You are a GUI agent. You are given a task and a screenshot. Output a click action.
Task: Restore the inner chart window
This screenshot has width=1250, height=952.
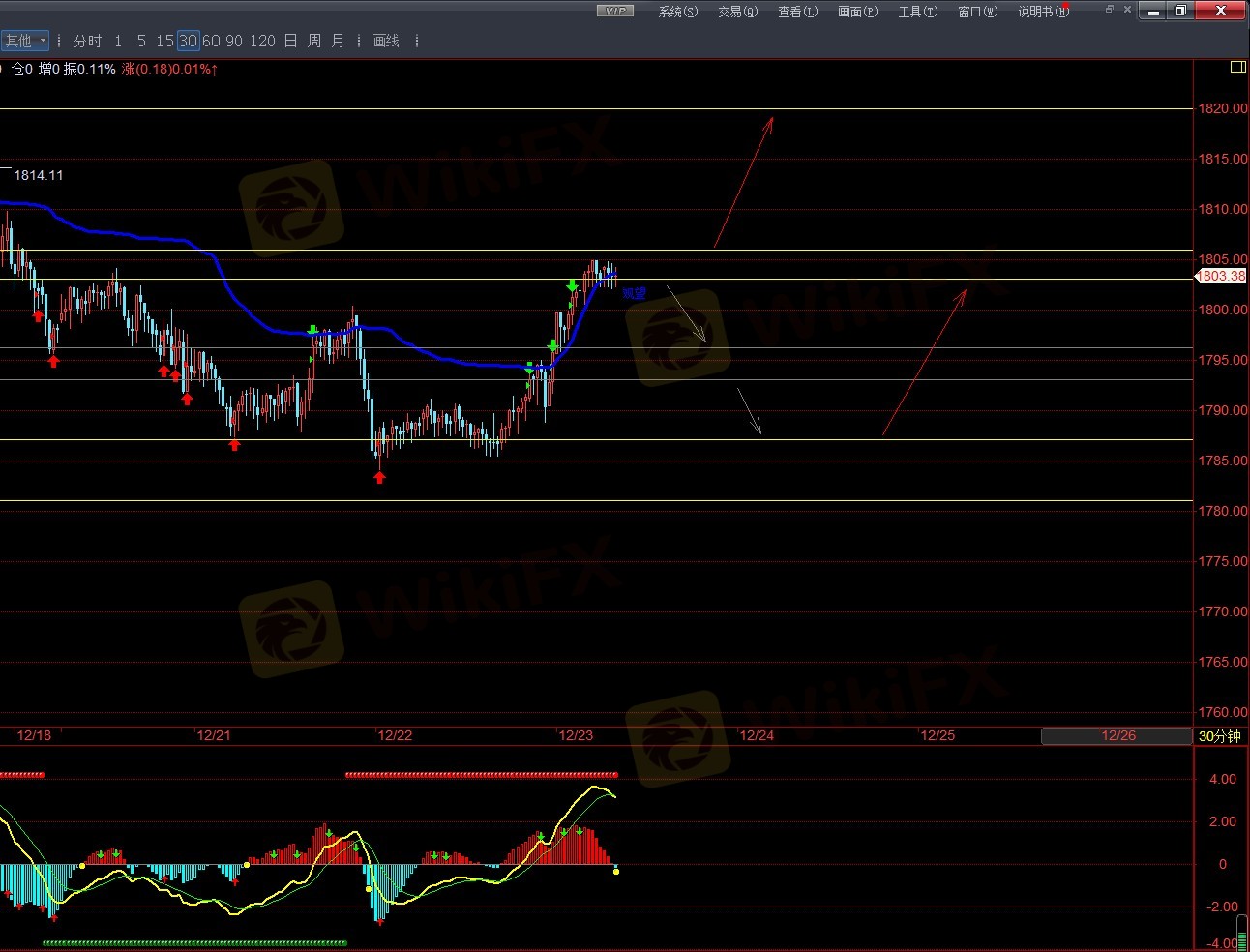(x=1109, y=10)
